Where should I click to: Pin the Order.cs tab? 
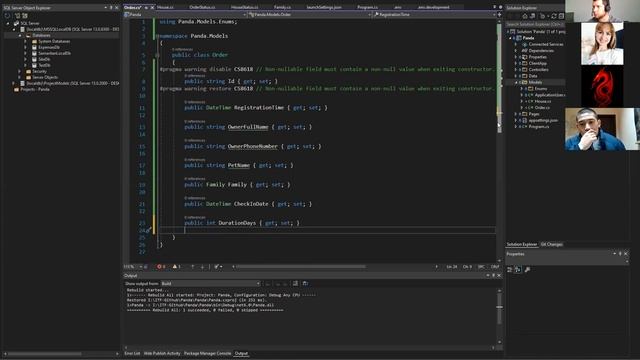146,7
